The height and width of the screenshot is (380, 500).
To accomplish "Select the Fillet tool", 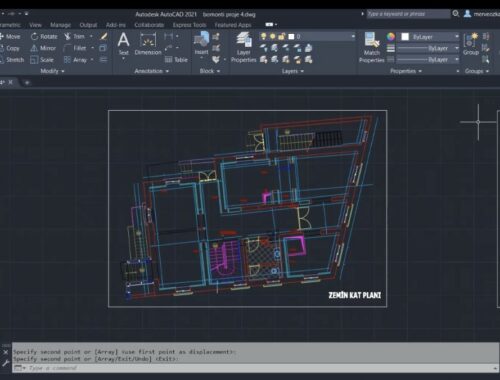I will click(x=75, y=48).
